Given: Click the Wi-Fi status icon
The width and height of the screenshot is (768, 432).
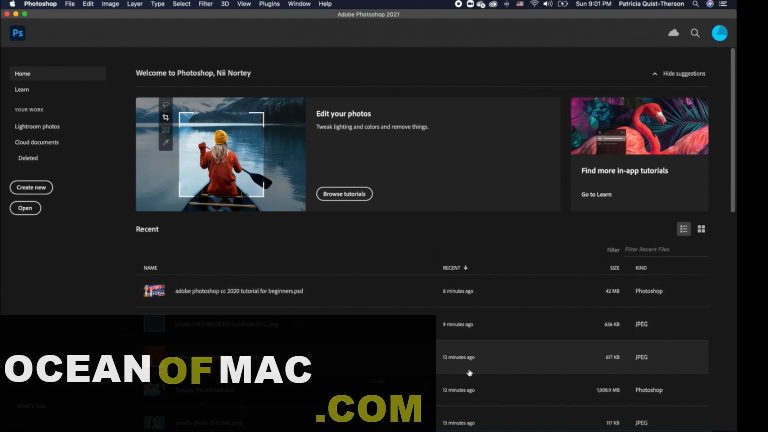Looking at the screenshot, I should point(534,4).
